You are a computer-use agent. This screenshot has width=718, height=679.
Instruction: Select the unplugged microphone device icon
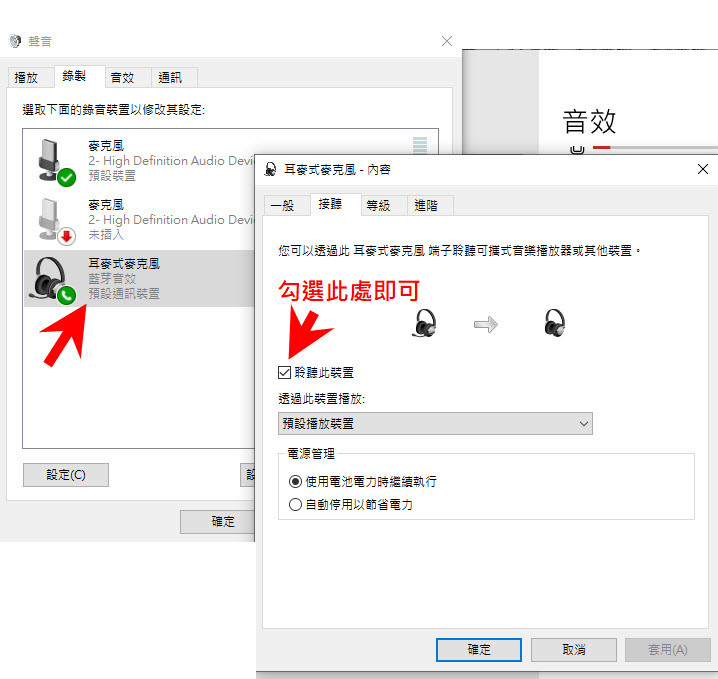coord(56,221)
